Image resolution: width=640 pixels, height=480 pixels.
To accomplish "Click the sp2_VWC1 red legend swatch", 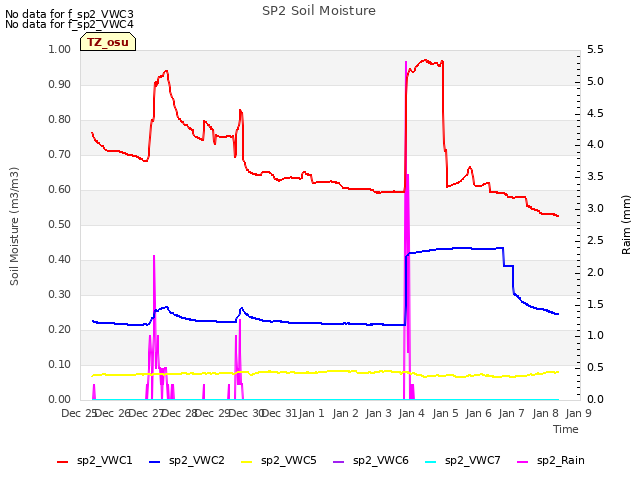I will pos(62,462).
